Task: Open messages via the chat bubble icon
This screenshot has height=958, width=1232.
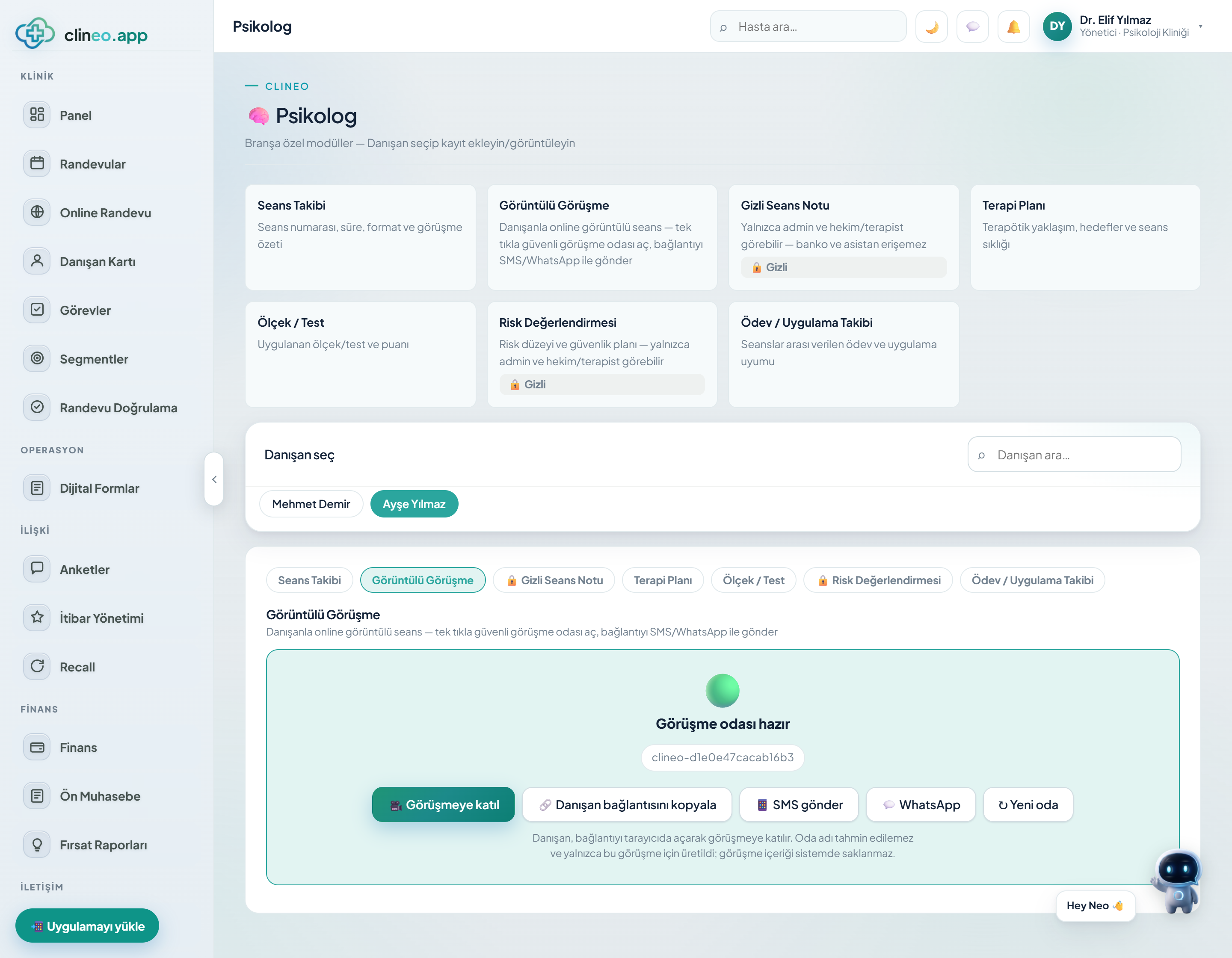Action: point(972,27)
